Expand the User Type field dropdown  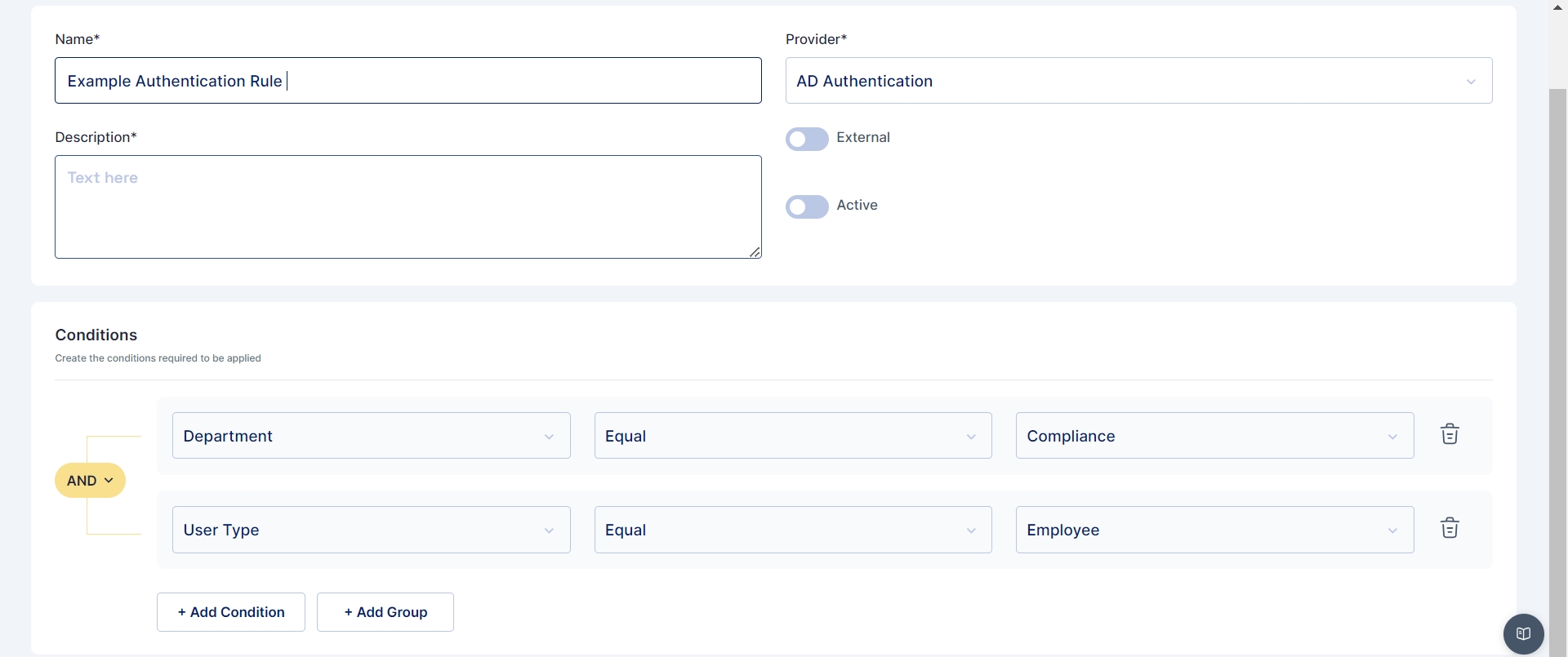pyautogui.click(x=371, y=530)
